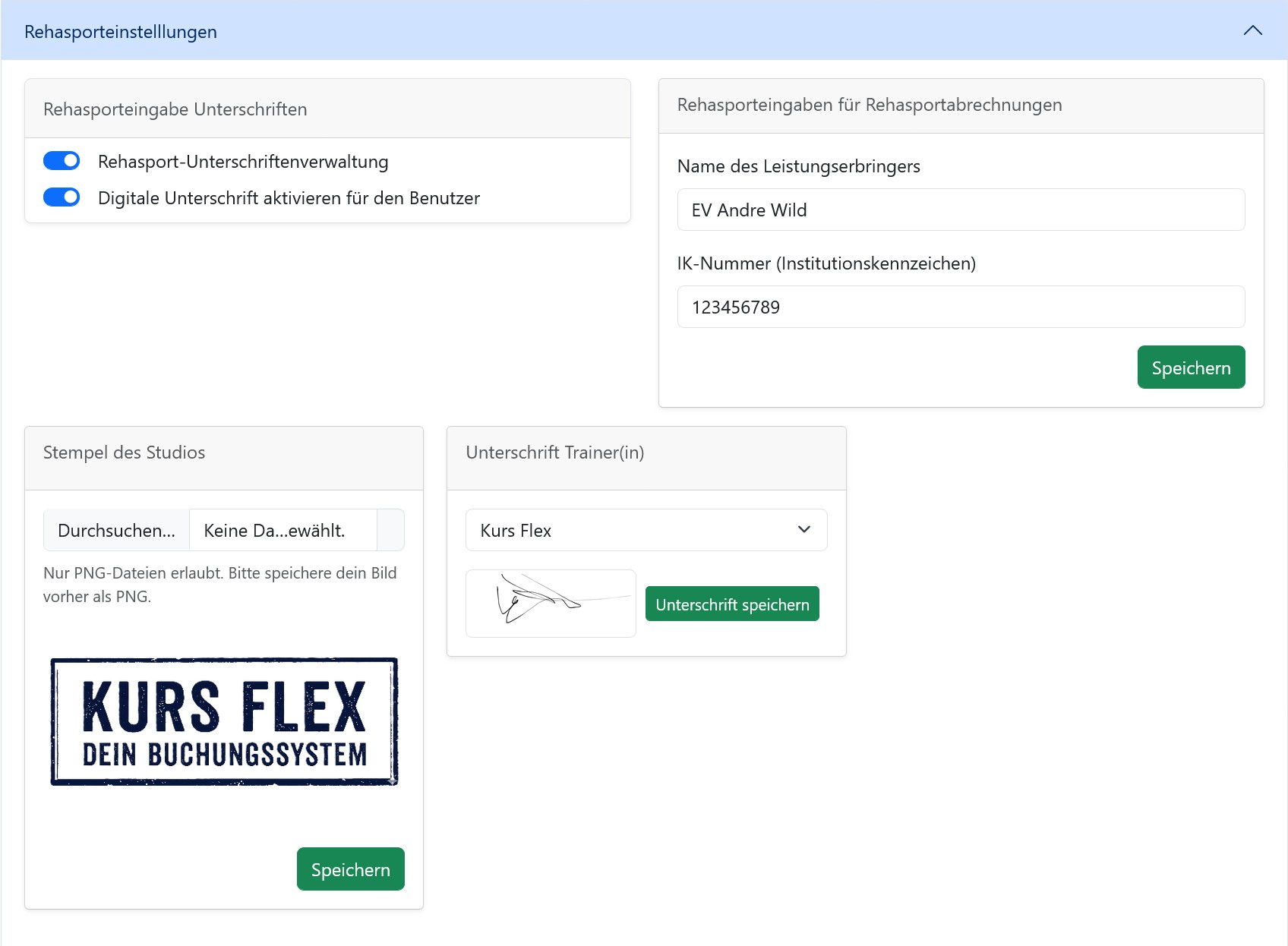Click the Rehasporteingaben für Rehasportabrechnungen heading
1288x946 pixels.
pos(870,105)
